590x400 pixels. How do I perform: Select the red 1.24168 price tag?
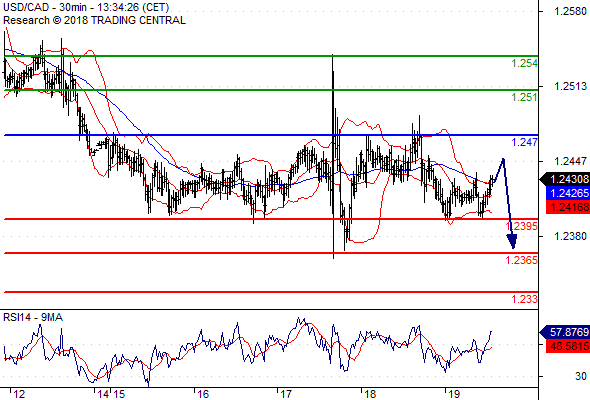[x=568, y=207]
